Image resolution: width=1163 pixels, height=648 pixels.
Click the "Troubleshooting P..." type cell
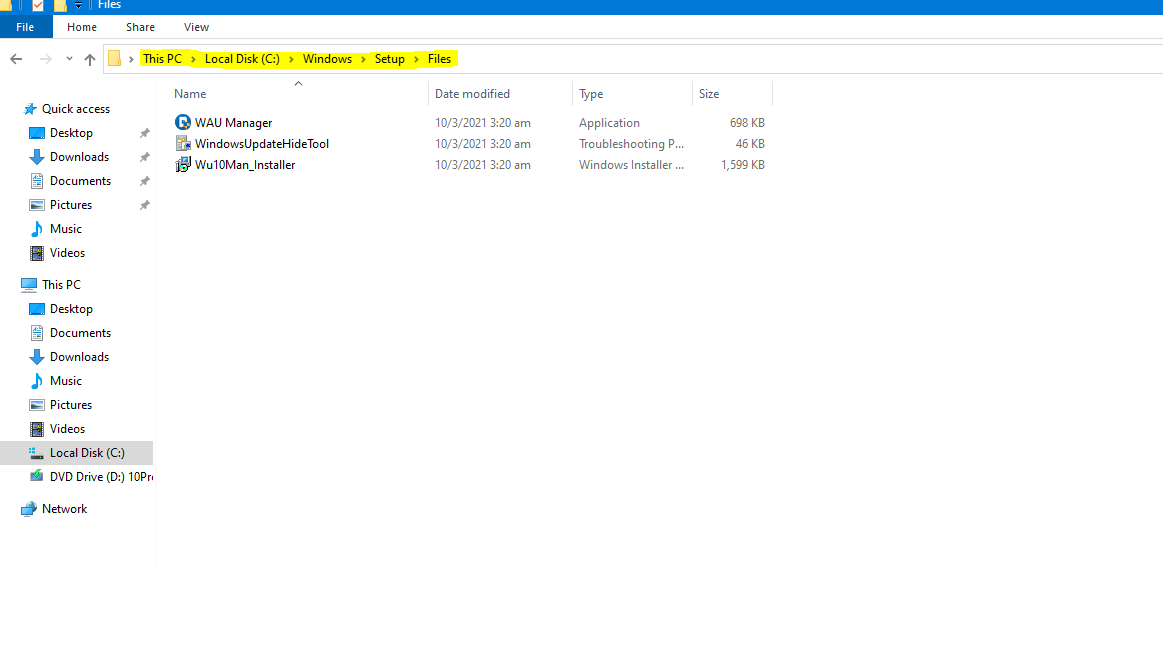point(631,144)
